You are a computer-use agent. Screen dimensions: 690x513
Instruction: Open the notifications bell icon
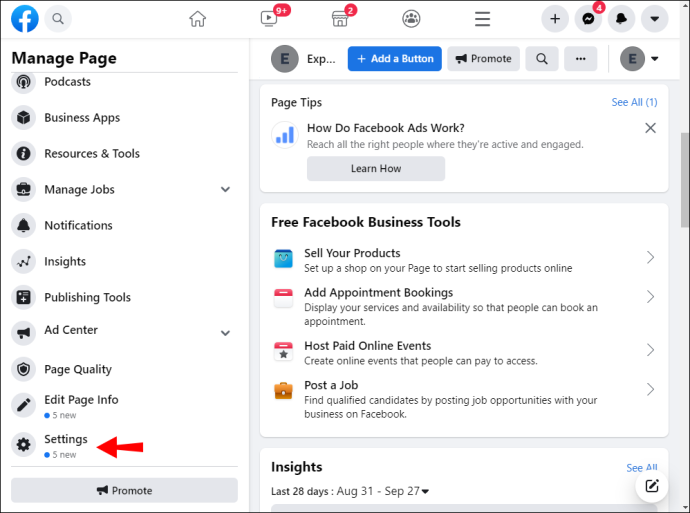point(621,19)
